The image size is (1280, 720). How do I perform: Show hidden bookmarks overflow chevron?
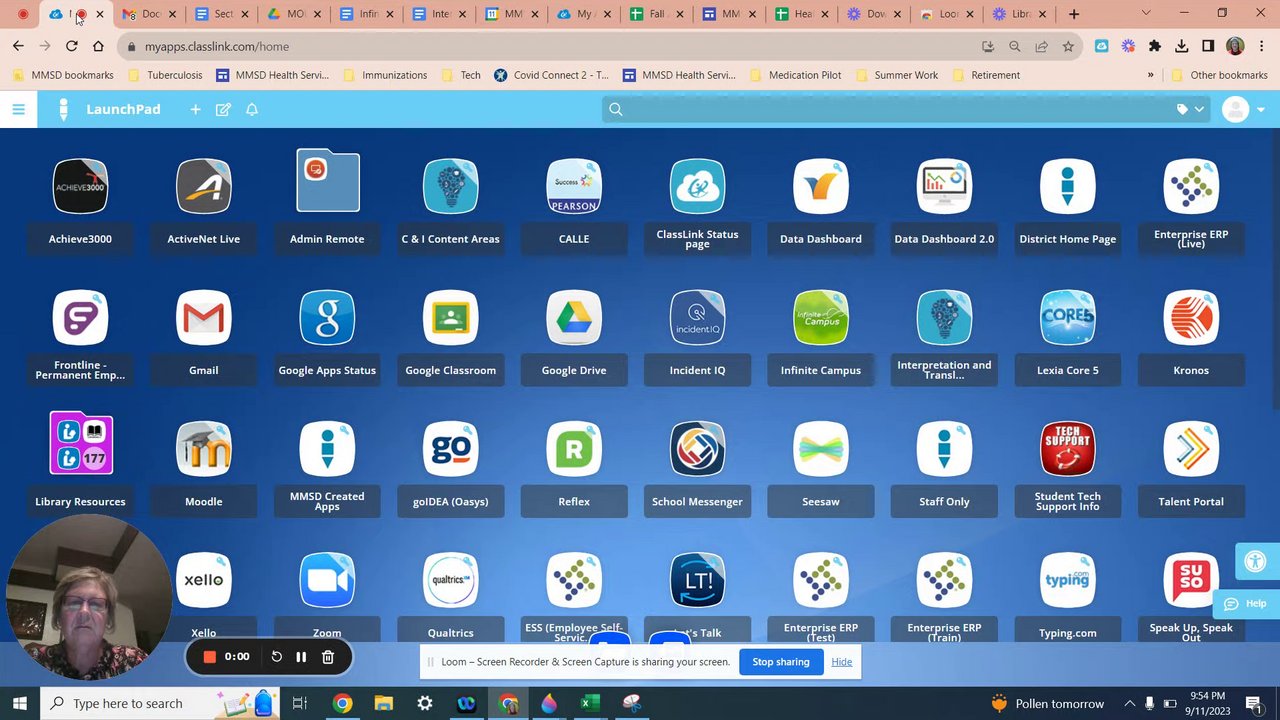point(1150,75)
